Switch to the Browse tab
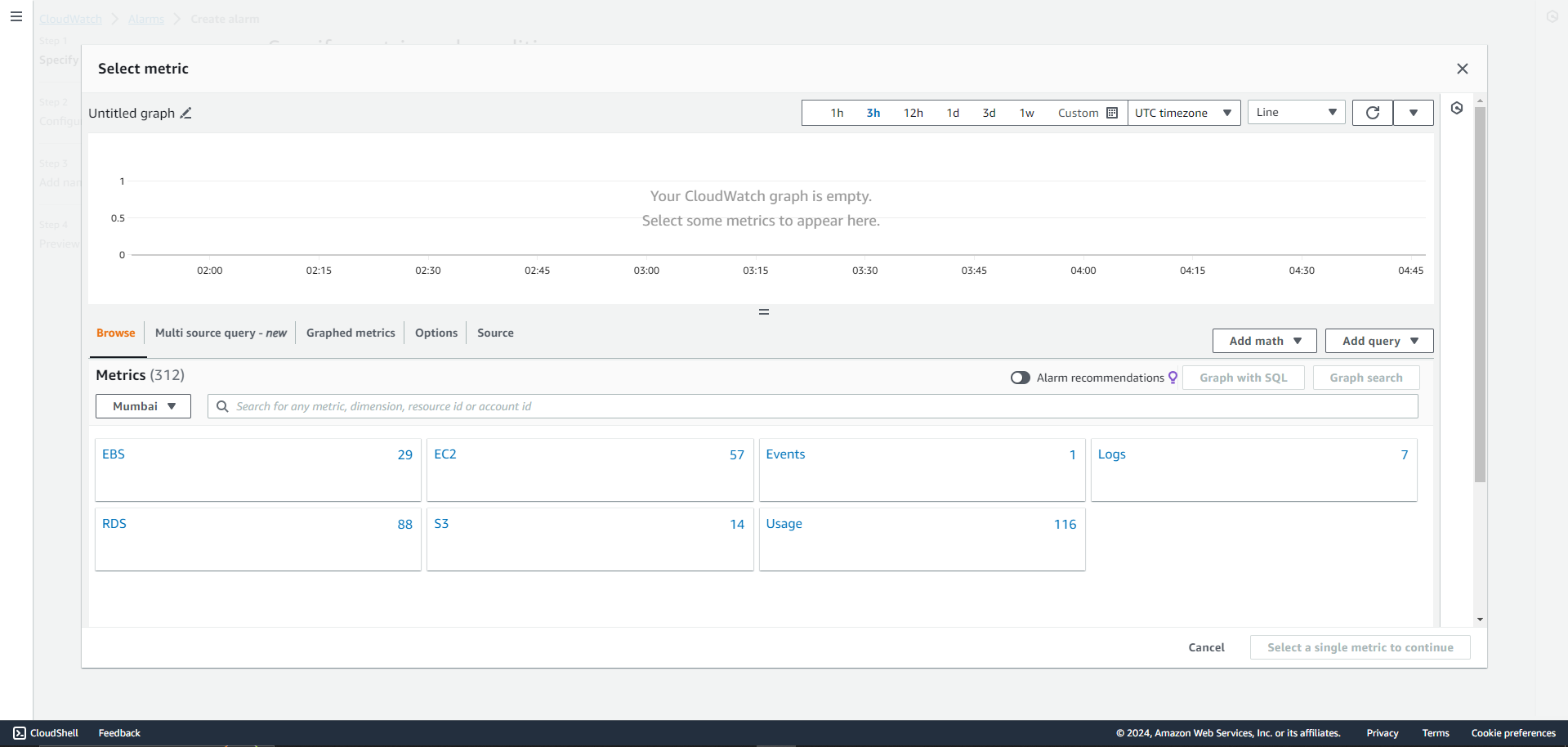Screen dimensions: 1568x747 (116, 333)
